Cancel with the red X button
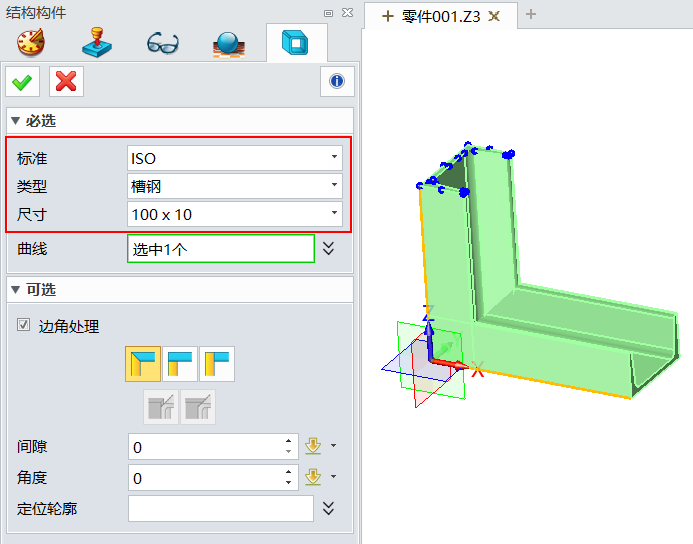The height and width of the screenshot is (544, 693). [66, 81]
